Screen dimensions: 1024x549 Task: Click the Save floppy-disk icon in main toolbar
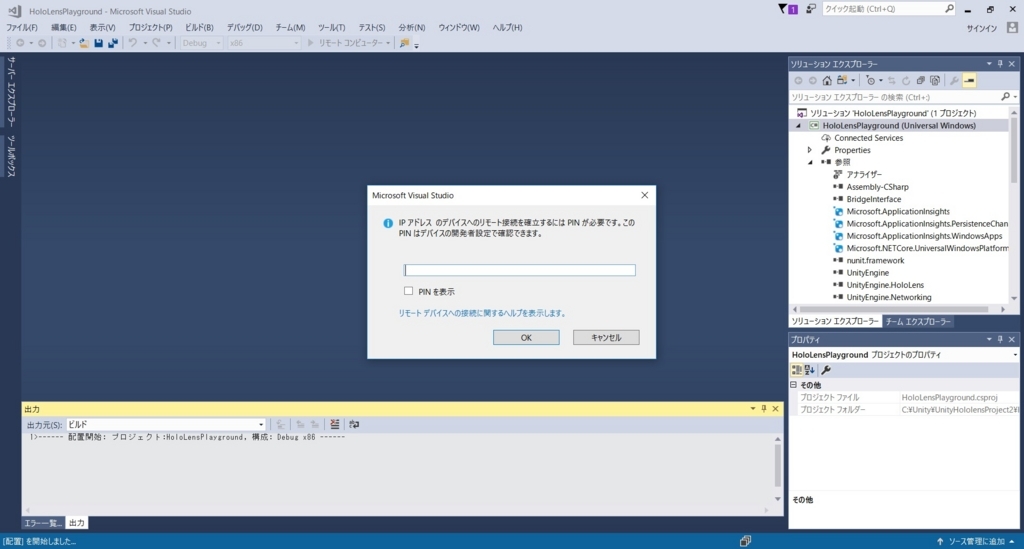tap(98, 43)
